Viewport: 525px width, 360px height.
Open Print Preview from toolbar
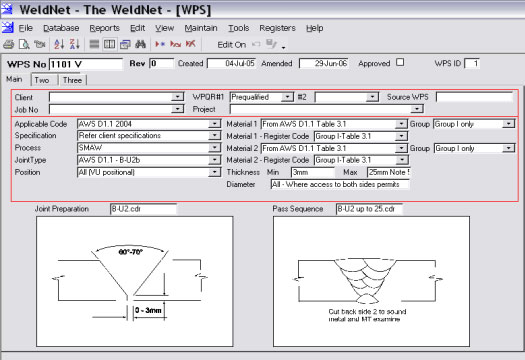click(24, 44)
